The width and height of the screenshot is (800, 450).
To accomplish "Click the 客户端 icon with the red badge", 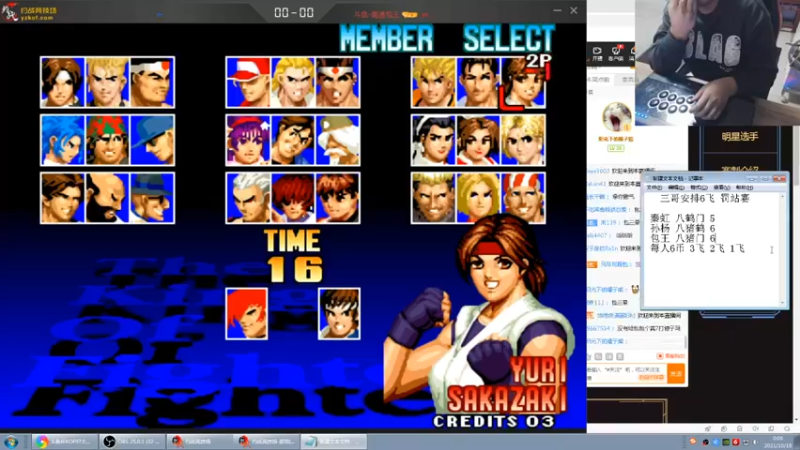I will coord(616,54).
